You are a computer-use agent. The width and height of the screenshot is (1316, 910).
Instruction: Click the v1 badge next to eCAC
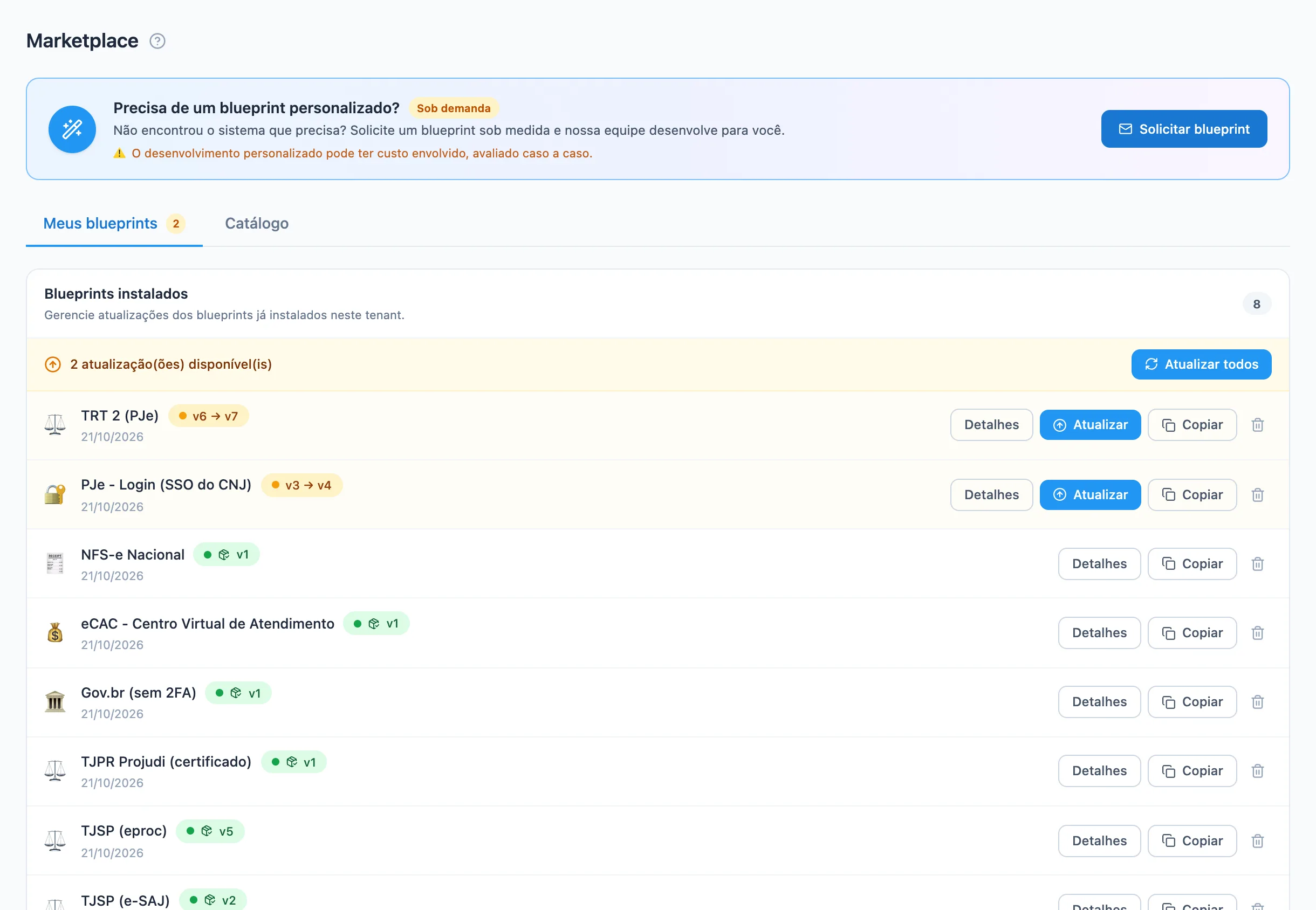[x=376, y=623]
